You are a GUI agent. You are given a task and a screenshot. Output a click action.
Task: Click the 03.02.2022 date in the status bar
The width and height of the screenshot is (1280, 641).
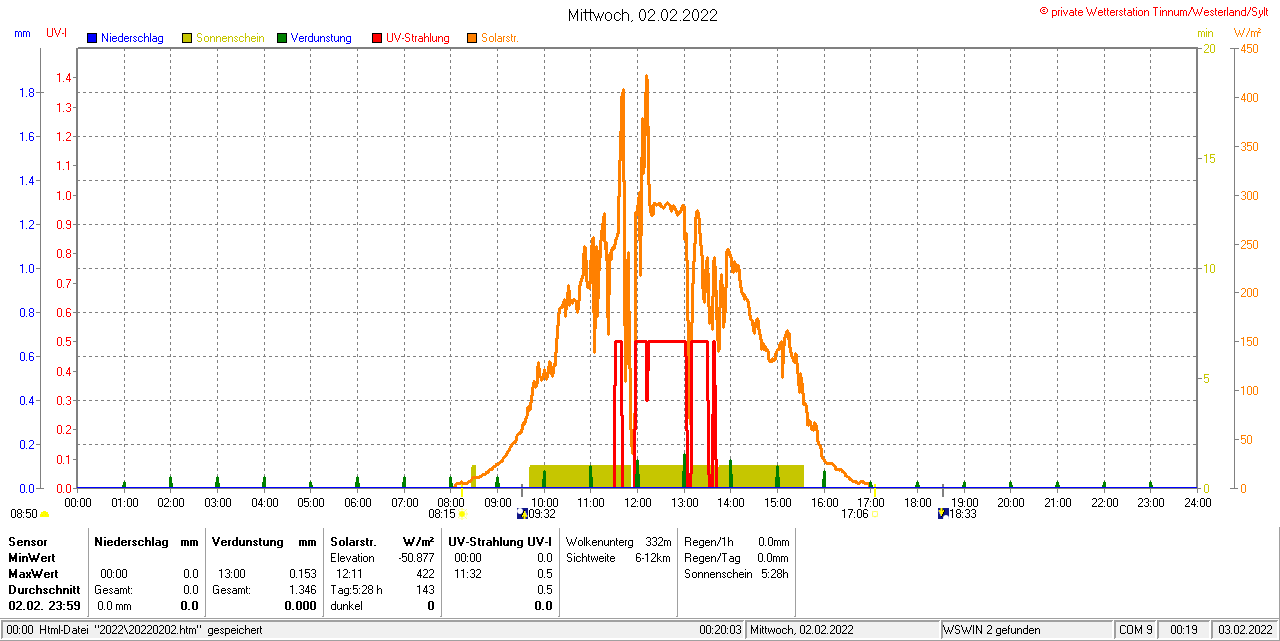1245,630
